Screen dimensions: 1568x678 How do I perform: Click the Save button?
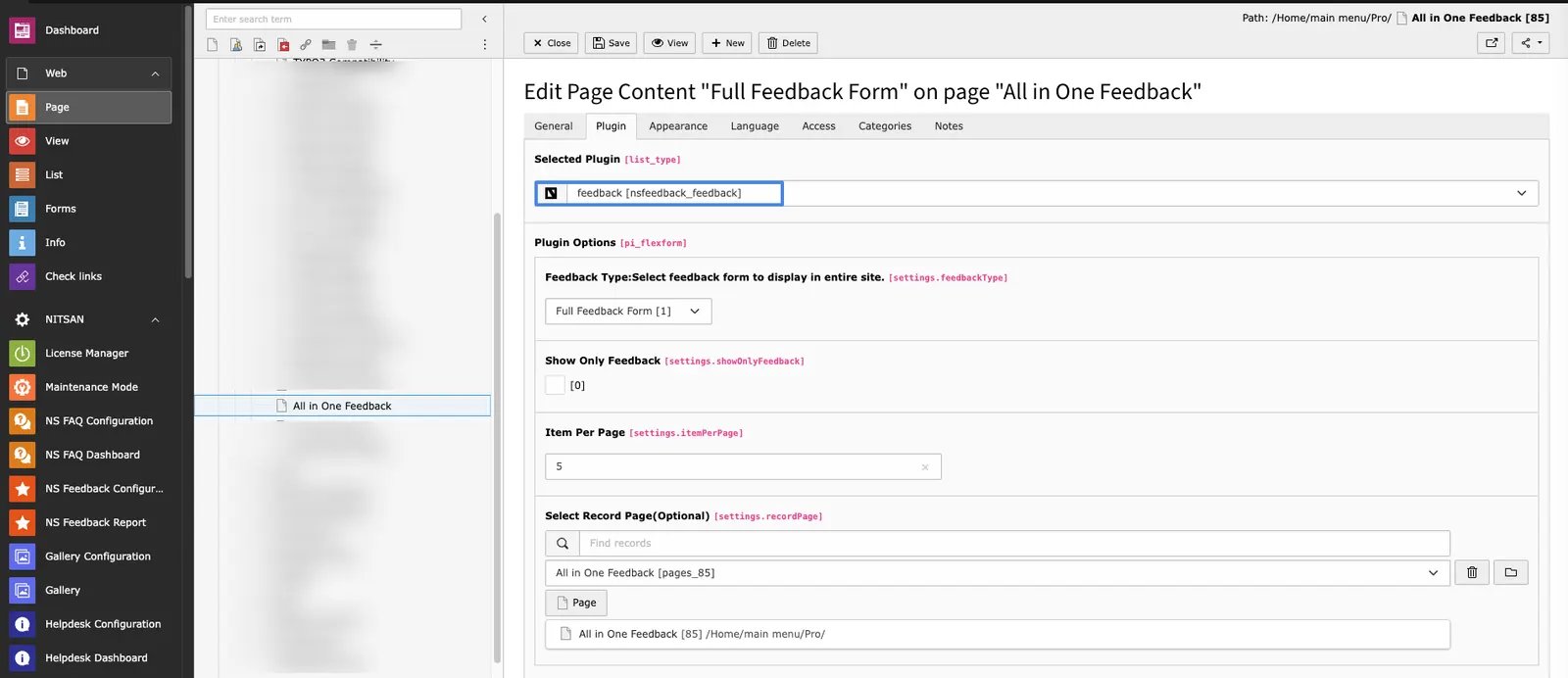click(x=612, y=43)
